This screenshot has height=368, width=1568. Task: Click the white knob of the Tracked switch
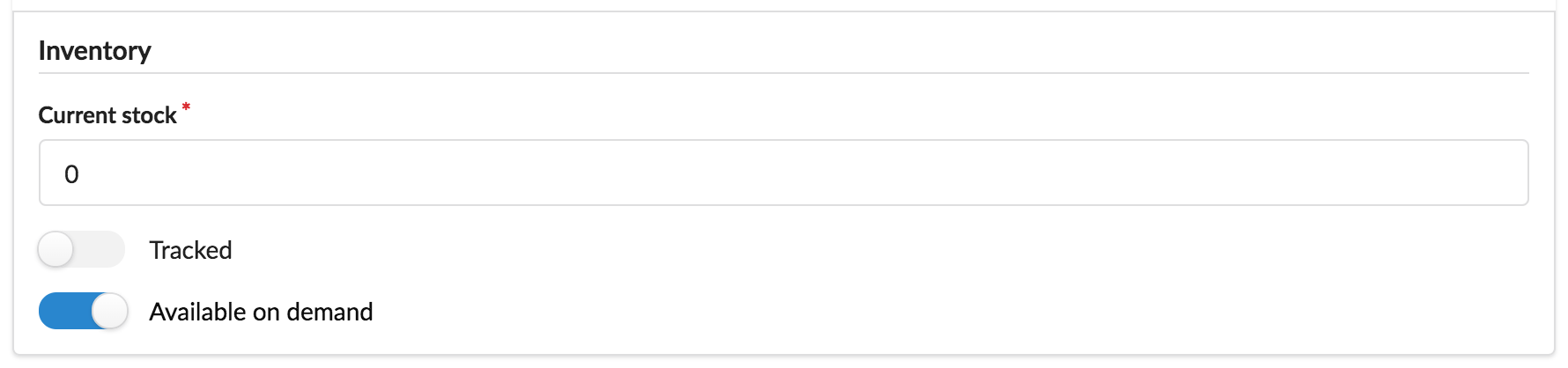[x=56, y=250]
